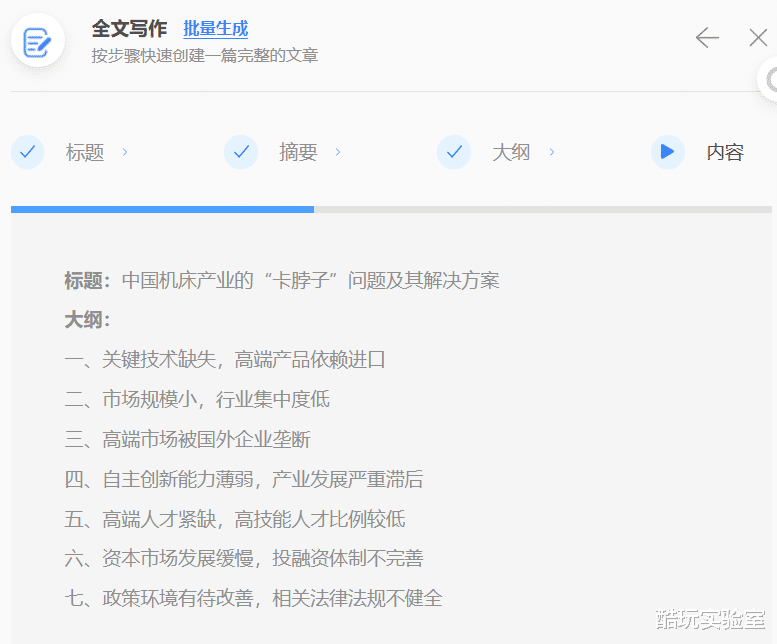Click the blue generation progress bar
777x644 pixels.
coord(163,210)
